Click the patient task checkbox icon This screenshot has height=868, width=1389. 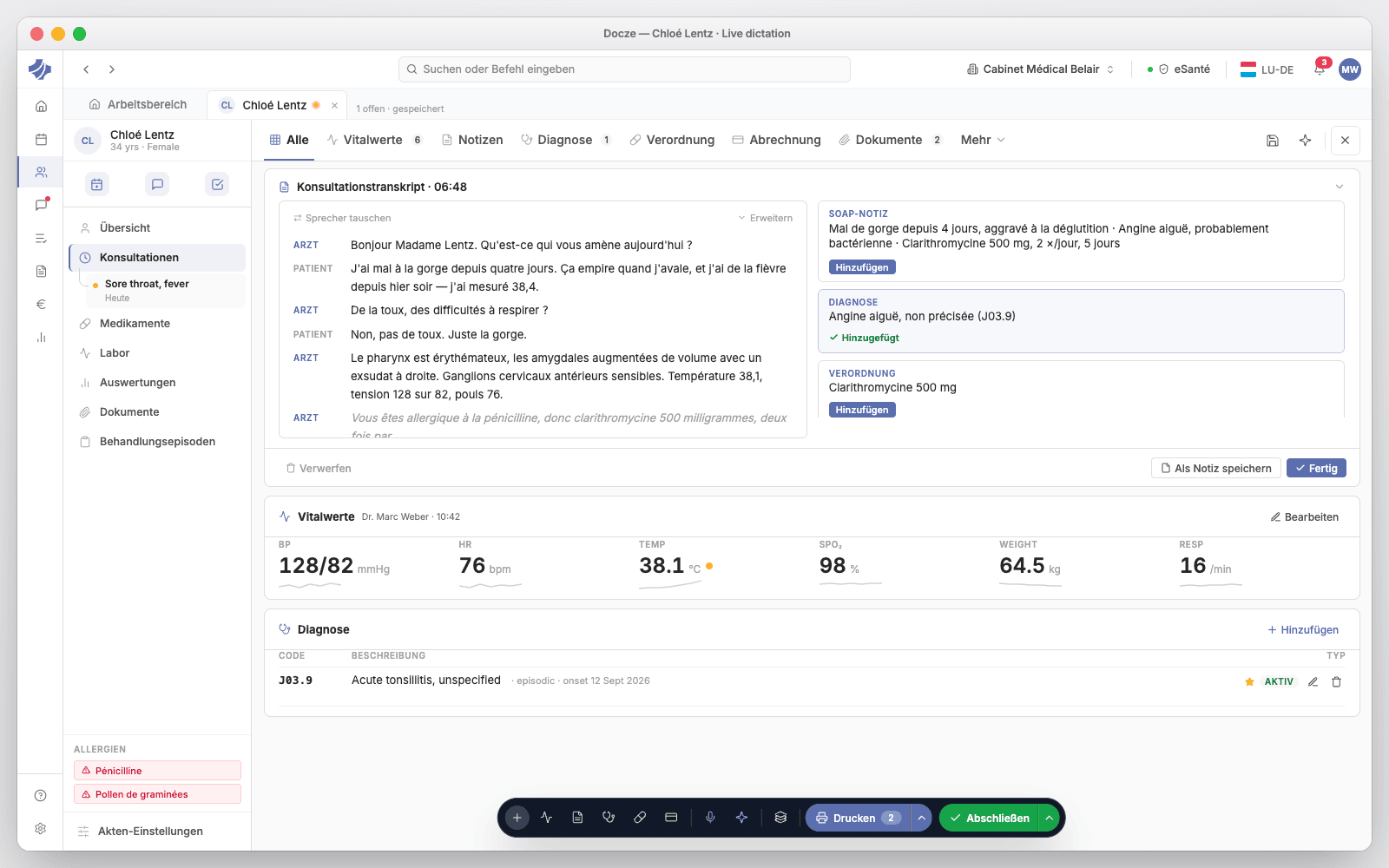[218, 184]
